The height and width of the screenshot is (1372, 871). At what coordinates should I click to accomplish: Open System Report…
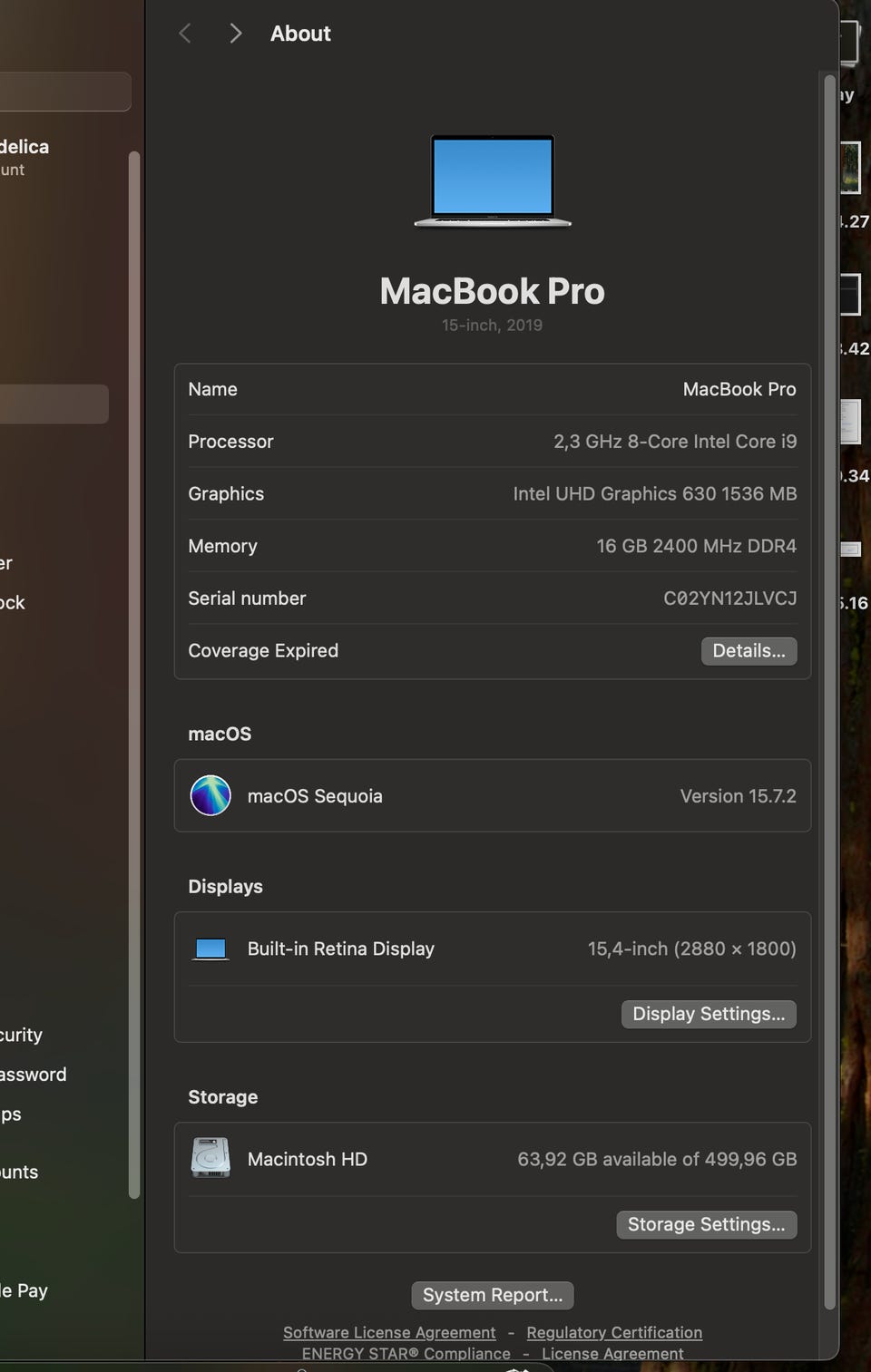point(493,1295)
